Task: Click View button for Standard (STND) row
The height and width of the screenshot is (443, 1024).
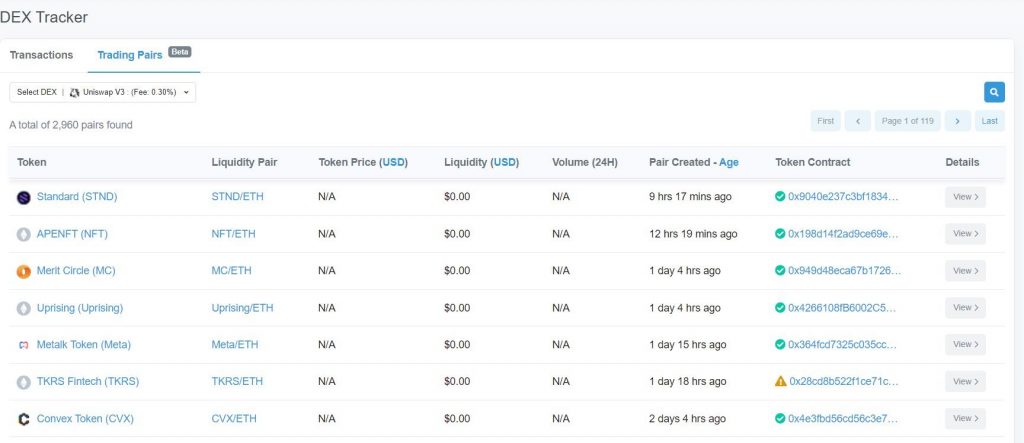Action: point(965,197)
